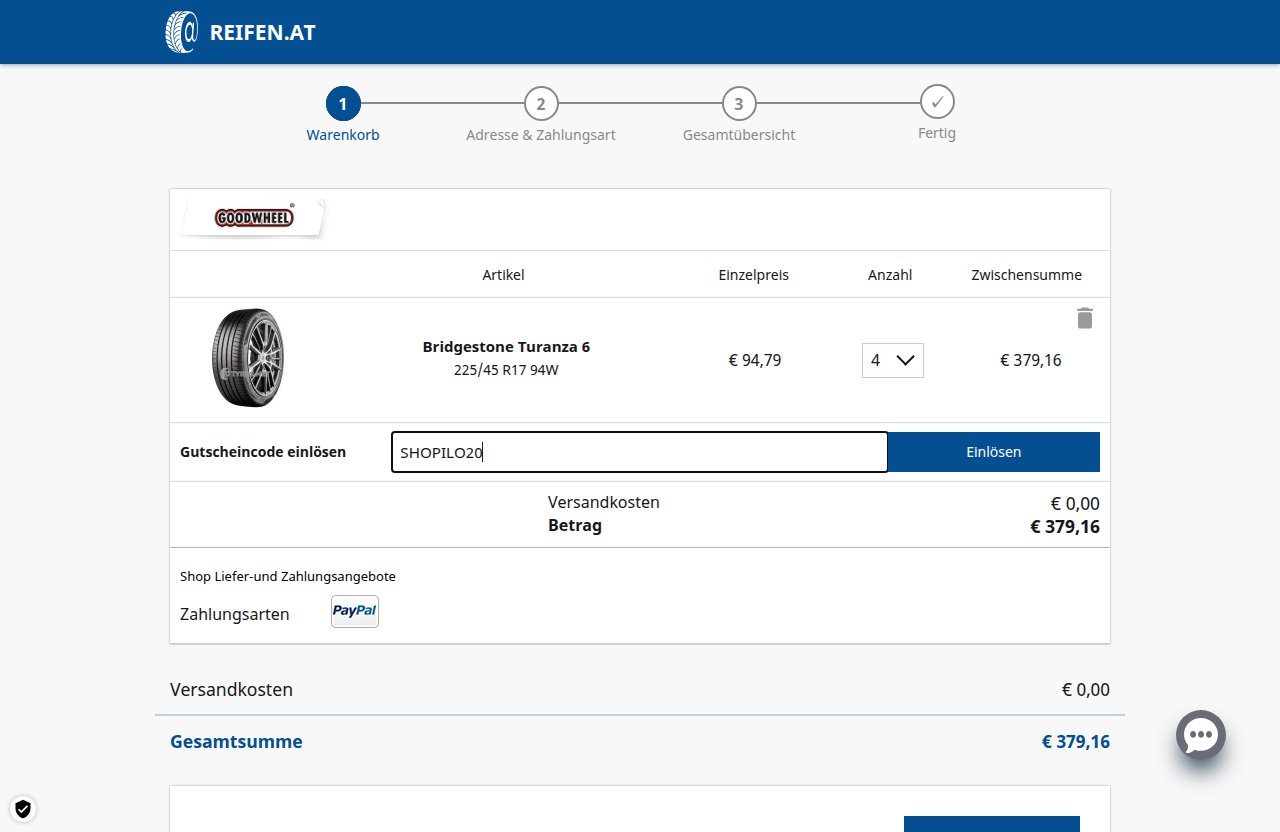Open the REIFEN.AT homepage via tire logo
Screen dimensions: 1280x832
pyautogui.click(x=182, y=32)
